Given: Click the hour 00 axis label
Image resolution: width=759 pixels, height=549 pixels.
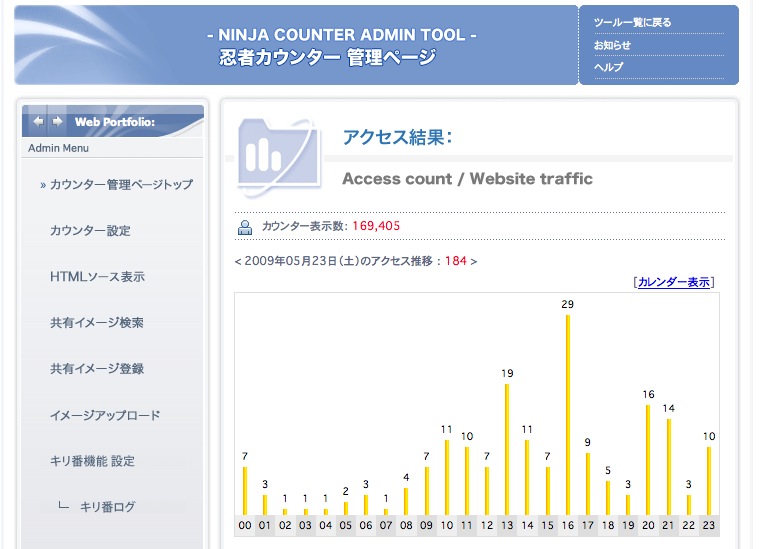Looking at the screenshot, I should (x=245, y=525).
